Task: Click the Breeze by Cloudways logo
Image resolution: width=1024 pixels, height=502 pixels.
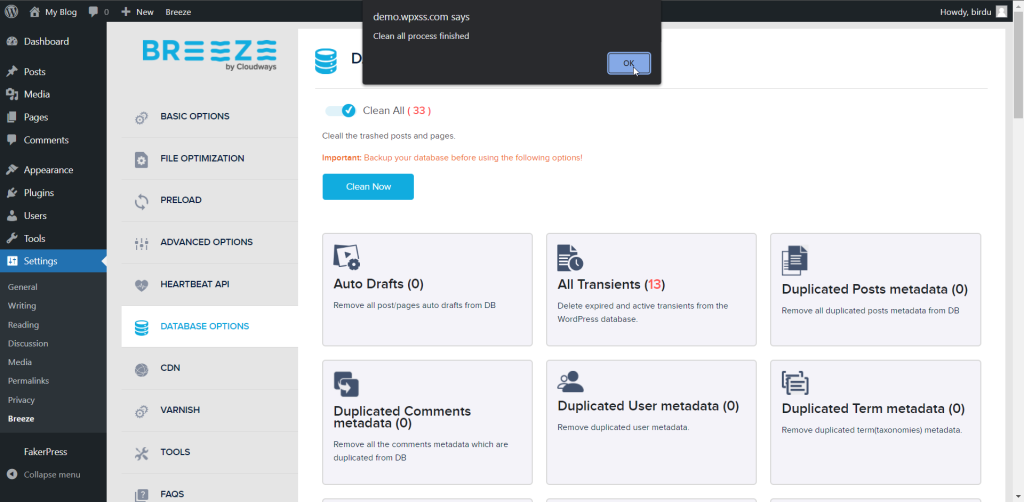Action: tap(210, 55)
